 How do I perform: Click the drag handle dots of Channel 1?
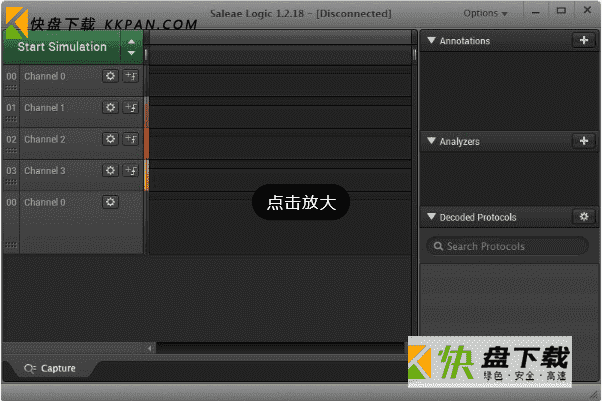point(11,119)
